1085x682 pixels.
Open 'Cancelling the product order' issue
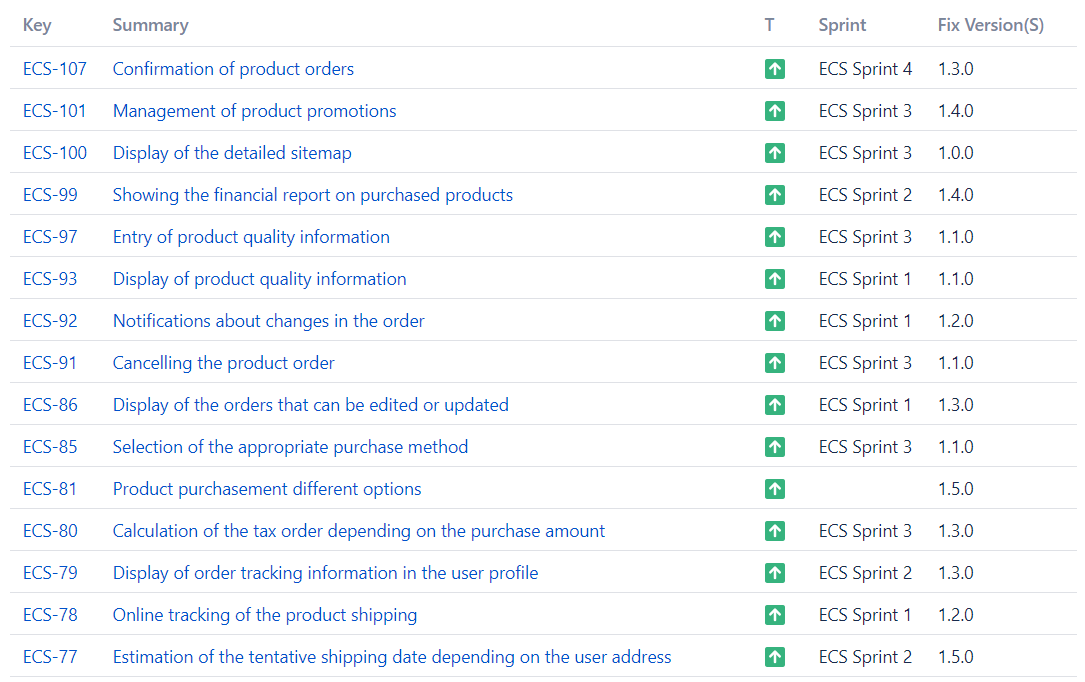point(223,363)
